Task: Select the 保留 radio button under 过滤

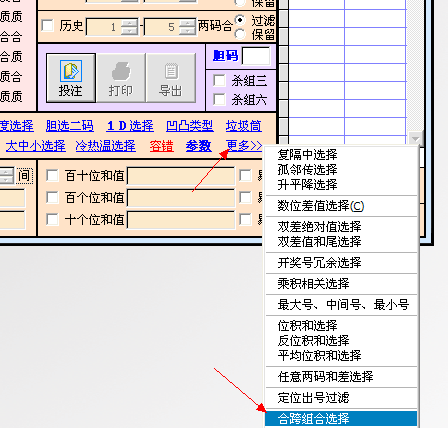Action: (240, 34)
